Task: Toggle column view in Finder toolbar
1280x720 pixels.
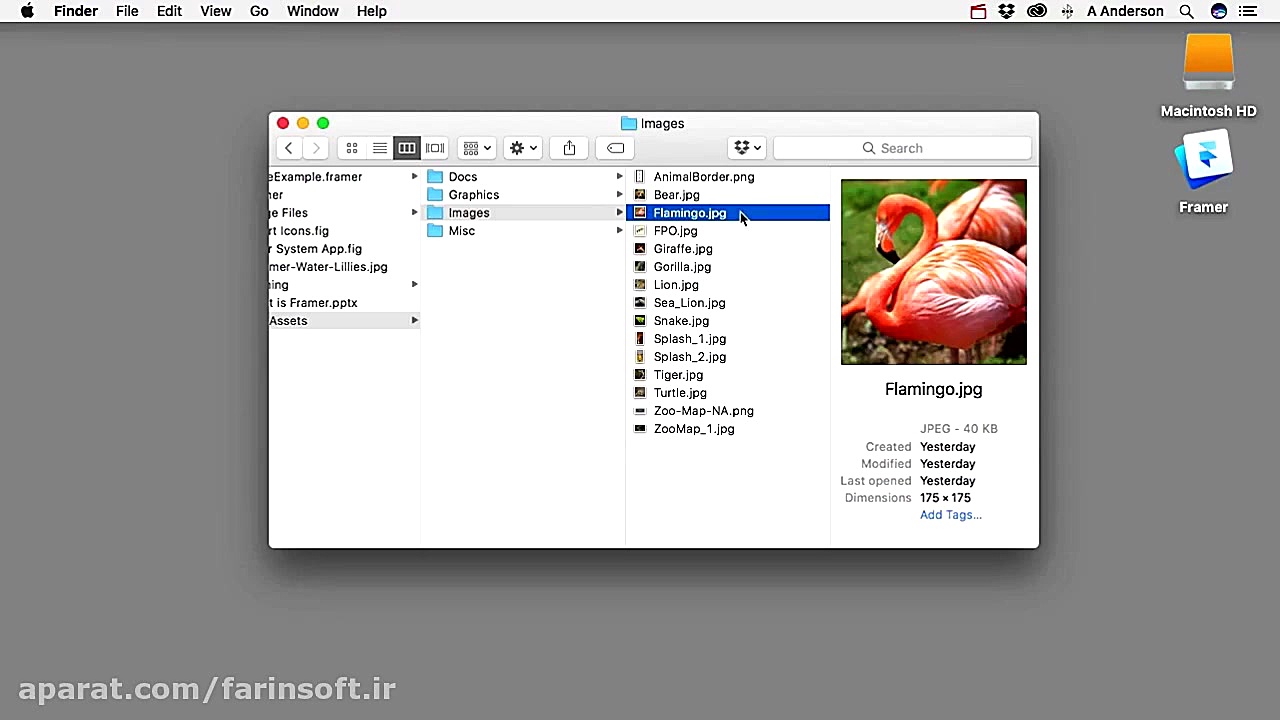Action: coord(407,148)
